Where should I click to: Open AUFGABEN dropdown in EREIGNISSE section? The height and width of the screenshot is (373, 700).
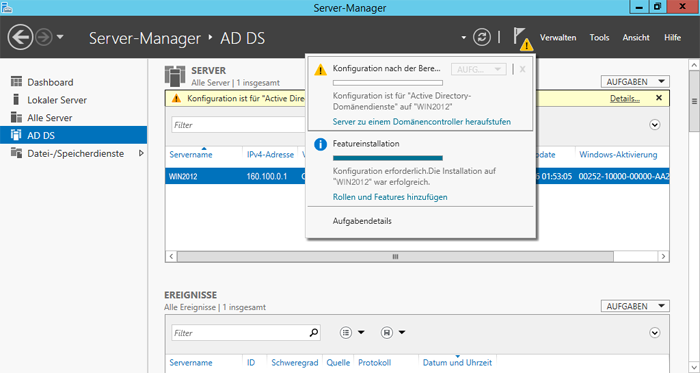click(635, 307)
